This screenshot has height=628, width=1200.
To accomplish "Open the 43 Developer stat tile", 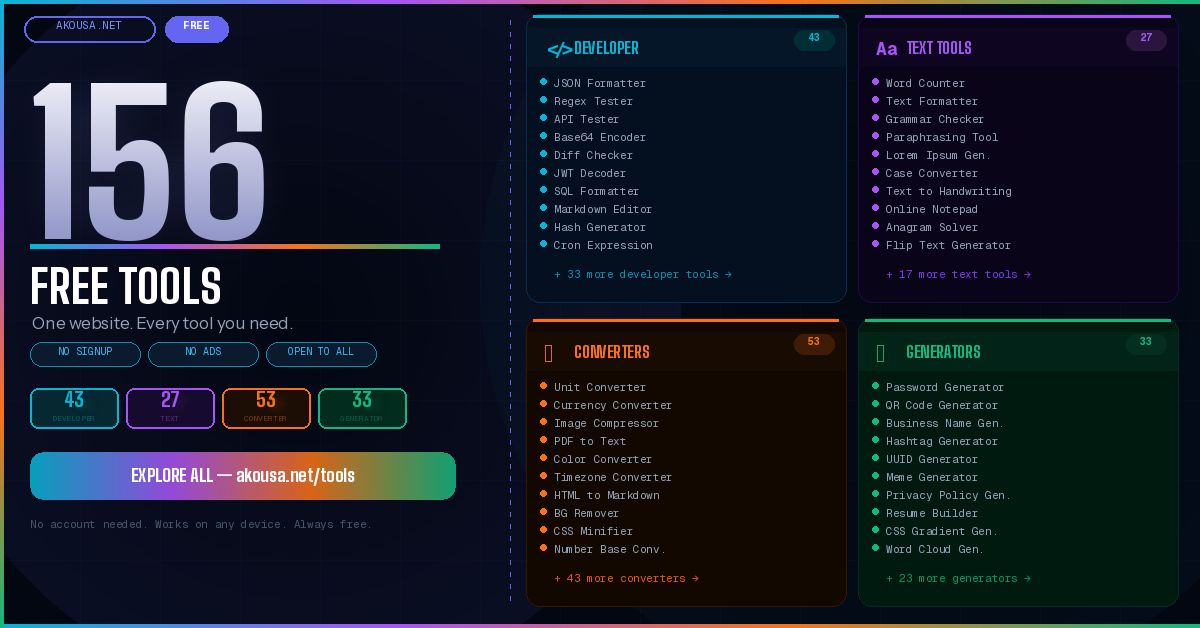I will pos(74,408).
